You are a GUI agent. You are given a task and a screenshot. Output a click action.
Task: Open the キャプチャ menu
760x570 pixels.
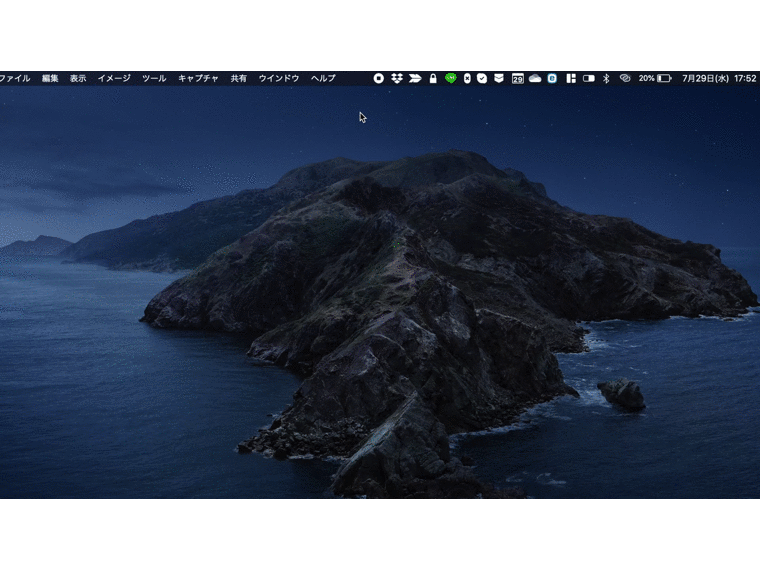point(198,79)
